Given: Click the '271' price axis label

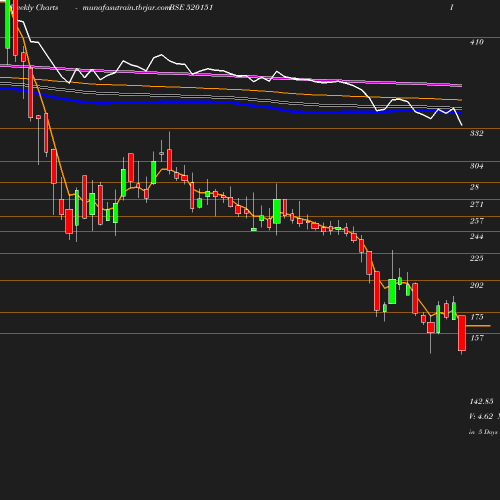Looking at the screenshot, I should pos(477,204).
